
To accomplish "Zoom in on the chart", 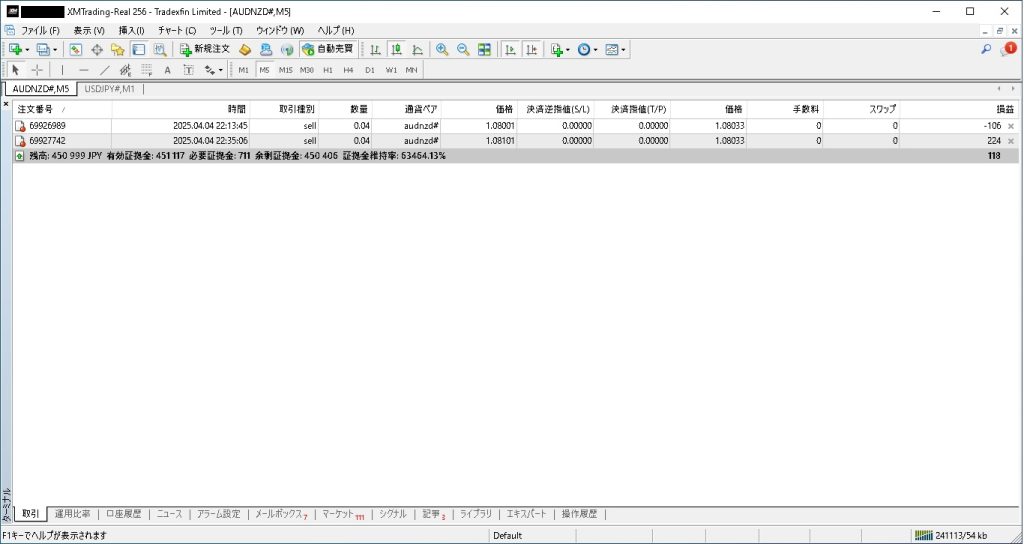I will point(441,49).
